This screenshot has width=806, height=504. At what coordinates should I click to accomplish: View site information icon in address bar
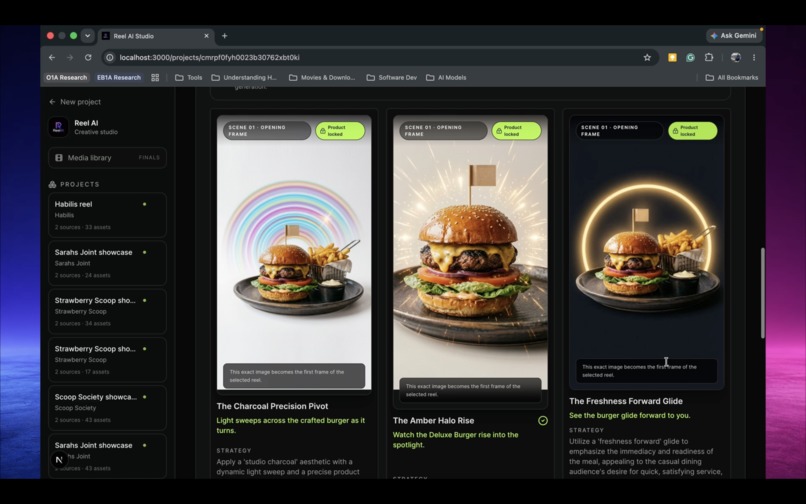tap(109, 58)
